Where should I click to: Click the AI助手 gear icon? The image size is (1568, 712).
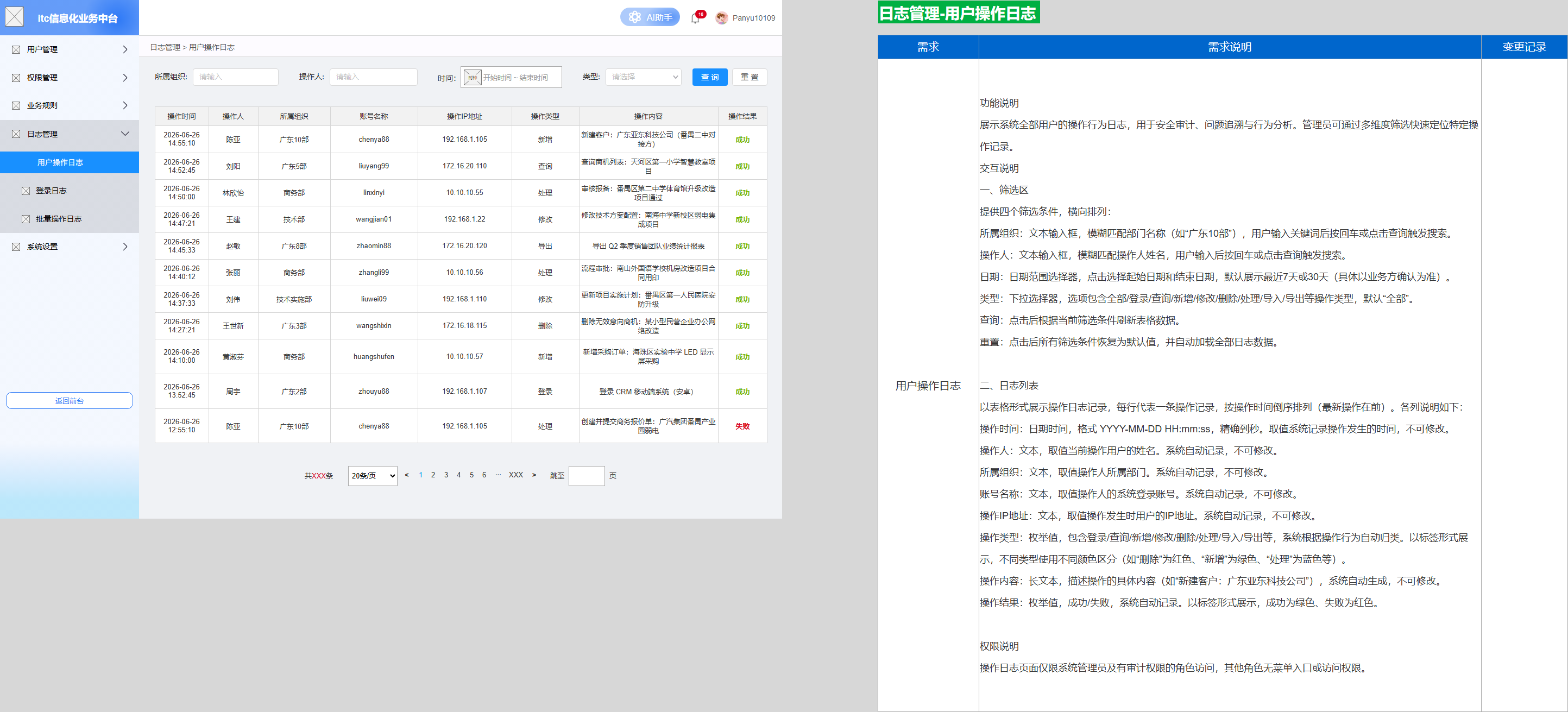[x=634, y=17]
